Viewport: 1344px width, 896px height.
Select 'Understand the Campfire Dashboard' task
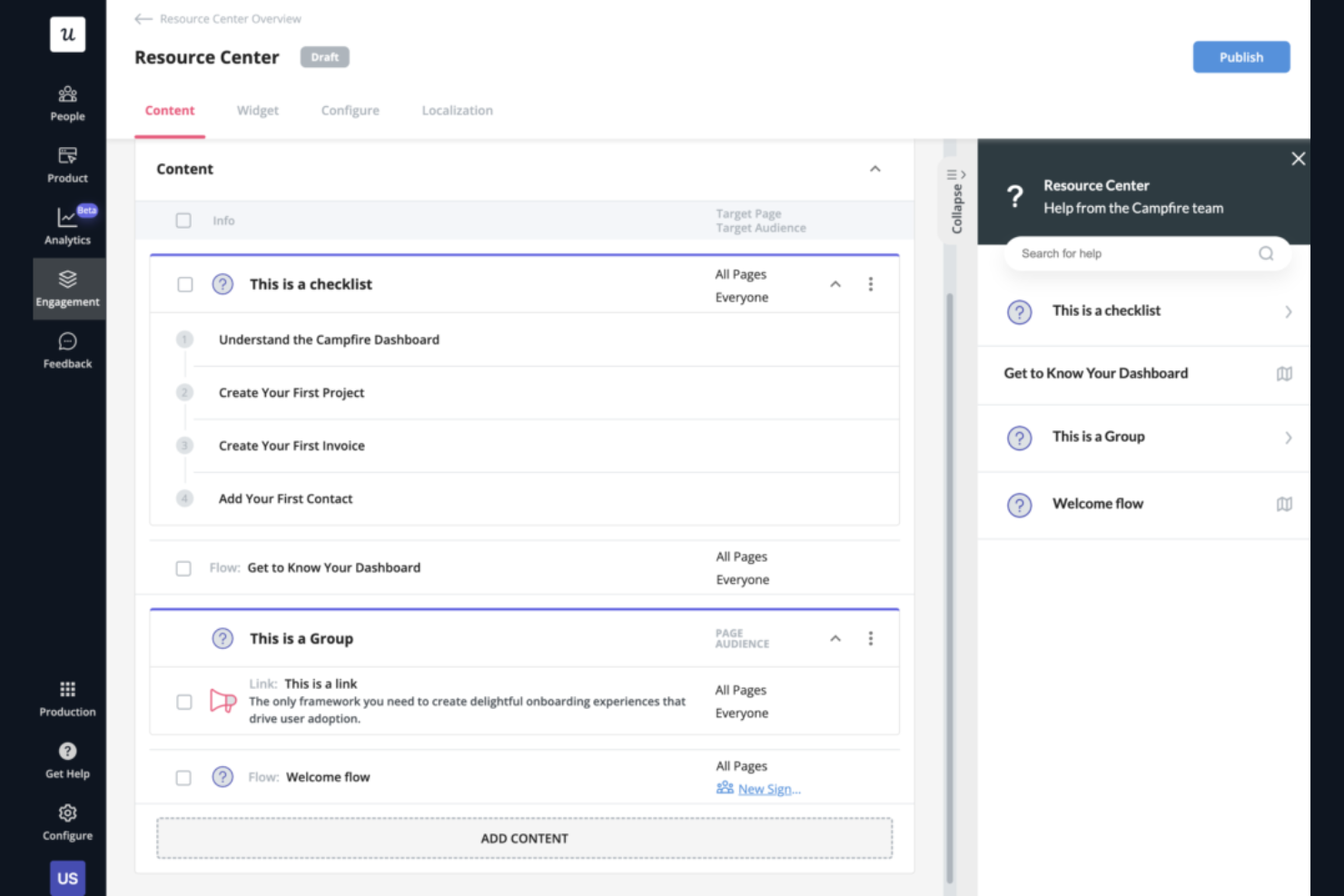point(329,340)
